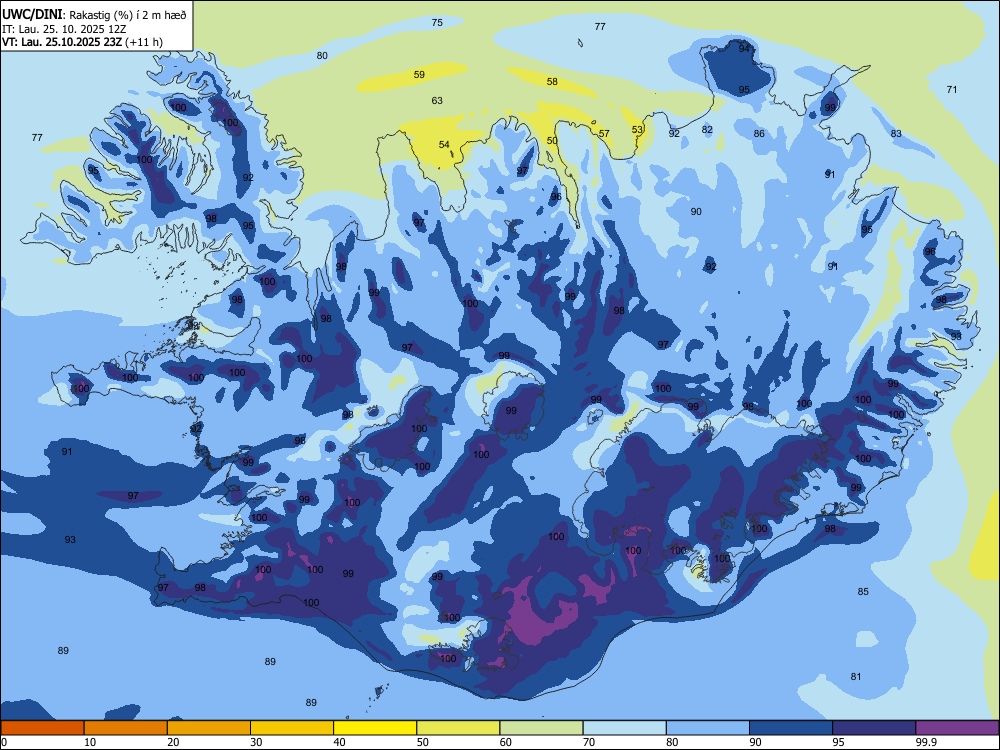Click the legend tick label 40
Viewport: 1000px width, 750px height.
point(339,742)
